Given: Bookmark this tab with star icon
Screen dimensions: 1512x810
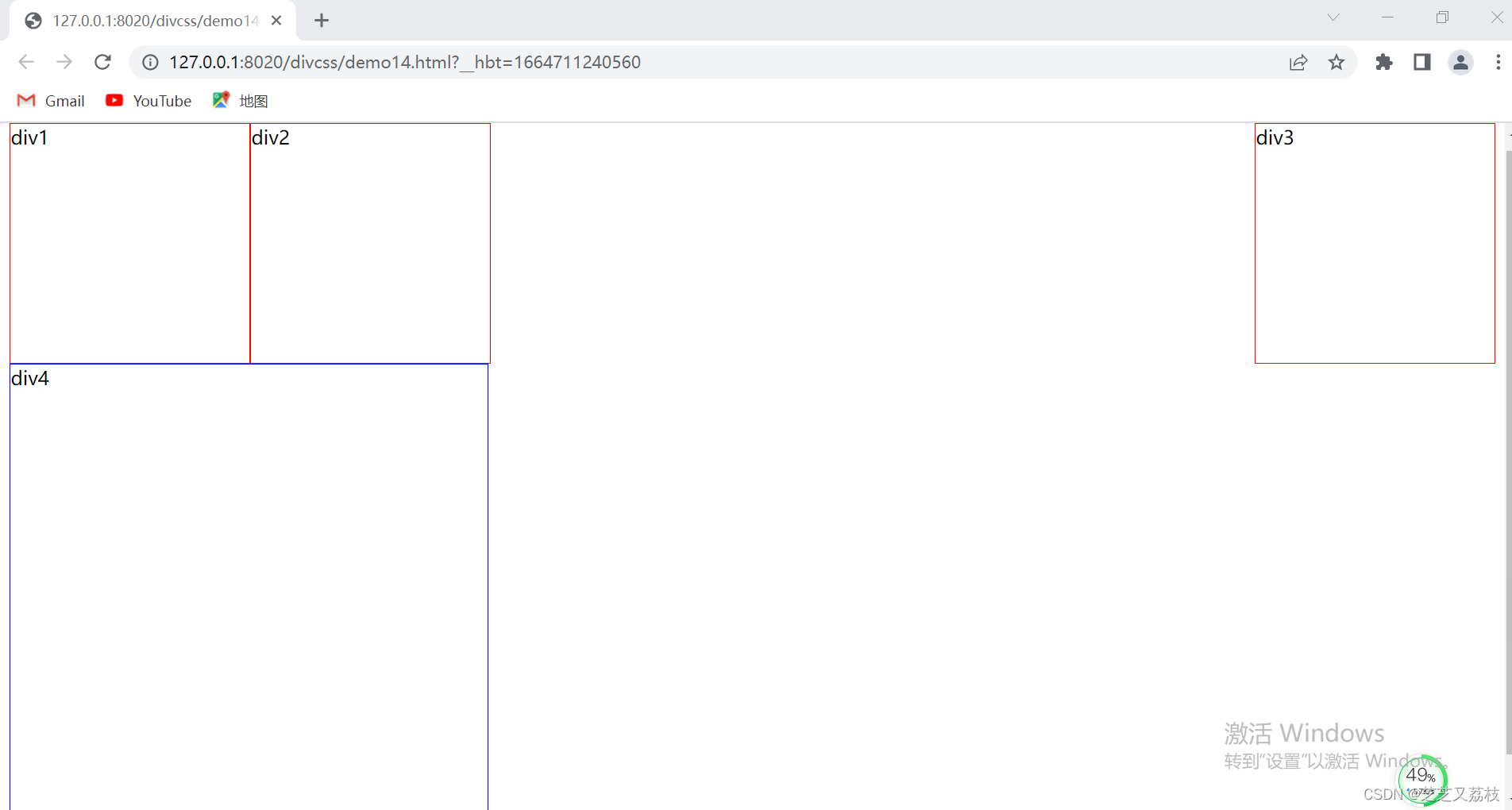Looking at the screenshot, I should [x=1336, y=62].
